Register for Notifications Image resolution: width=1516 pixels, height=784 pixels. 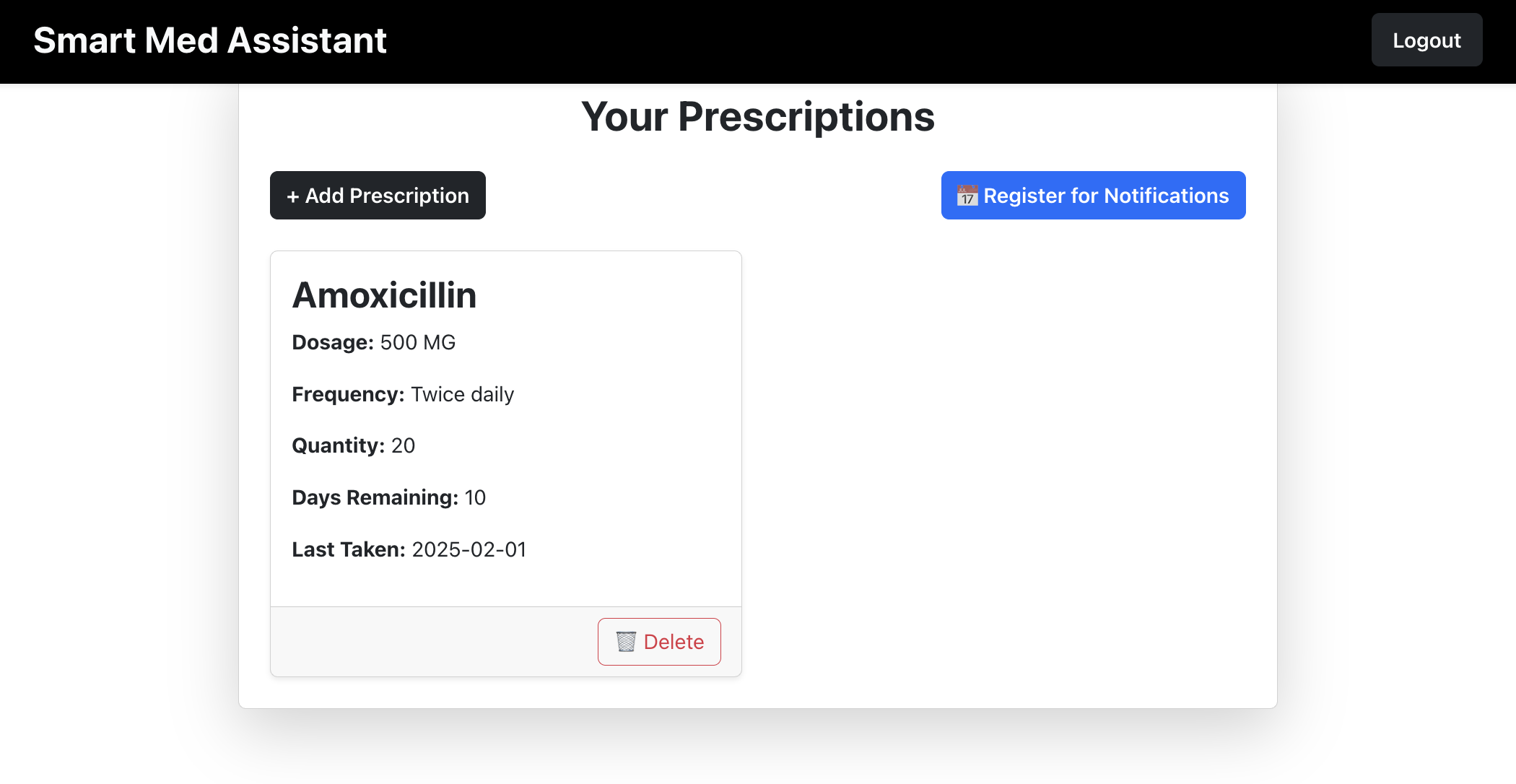tap(1093, 196)
